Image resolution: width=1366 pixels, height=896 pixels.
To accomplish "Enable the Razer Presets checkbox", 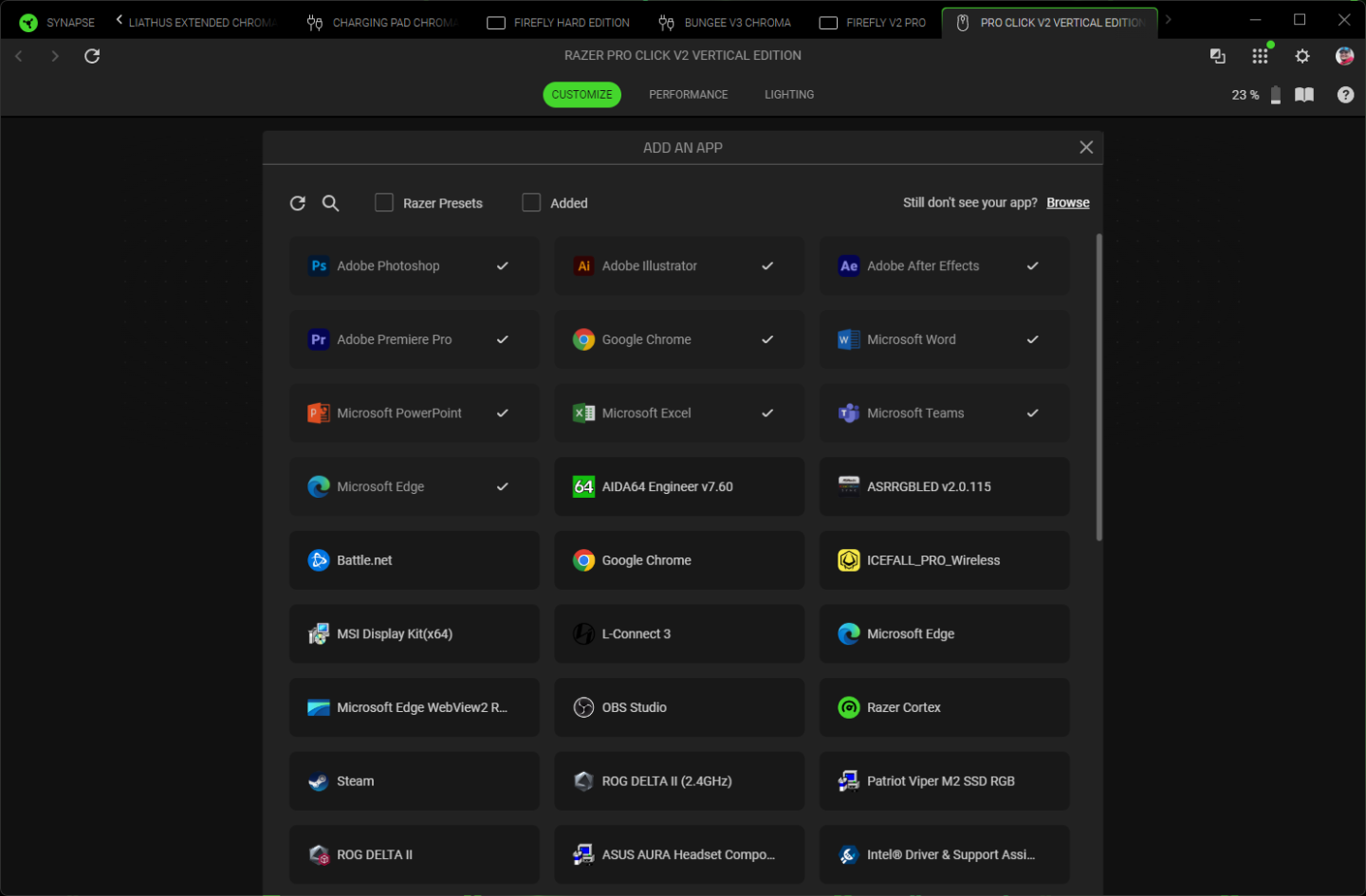I will [384, 203].
